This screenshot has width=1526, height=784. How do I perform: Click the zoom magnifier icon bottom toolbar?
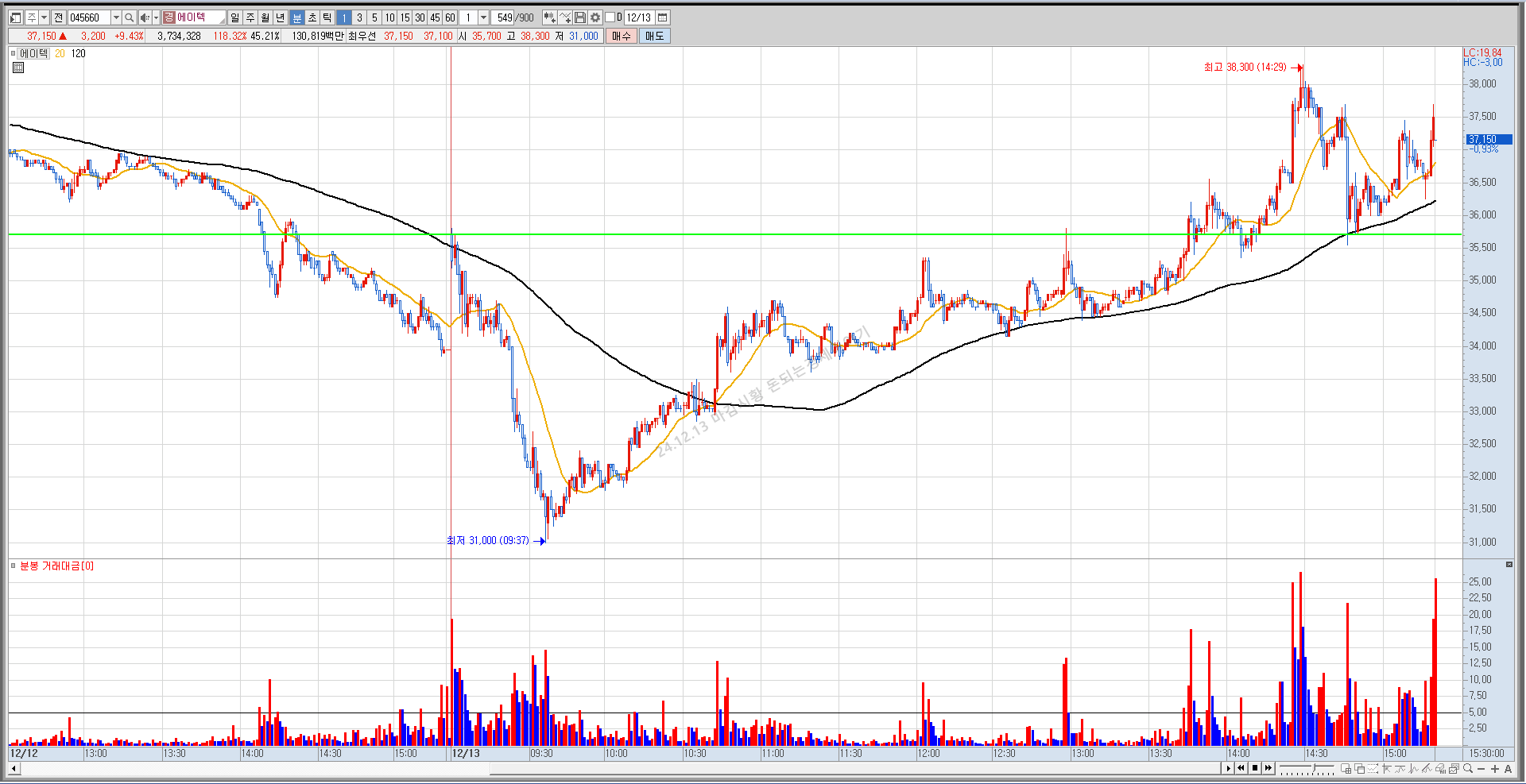pos(1468,769)
